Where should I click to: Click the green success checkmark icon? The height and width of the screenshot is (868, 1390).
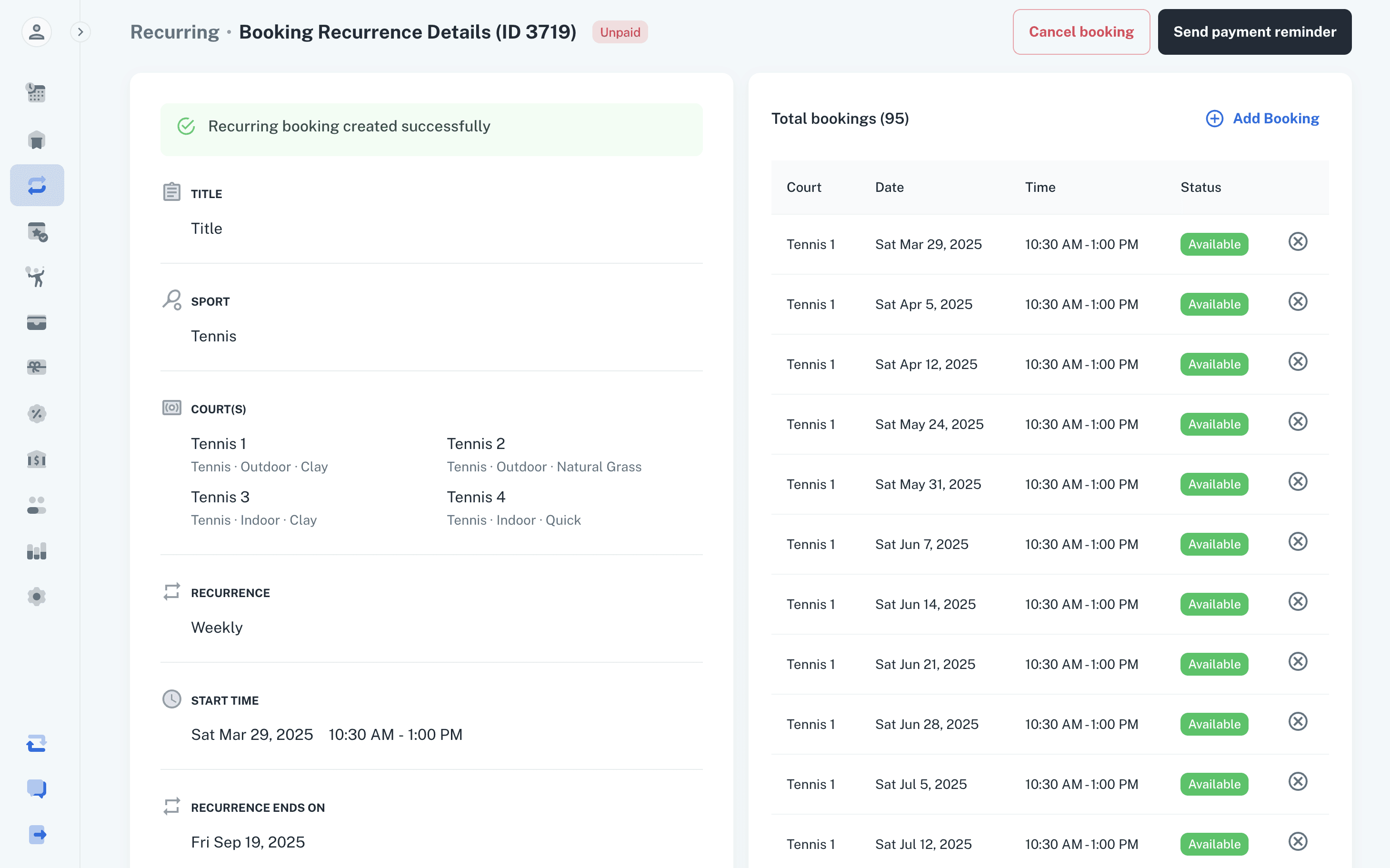(x=186, y=126)
